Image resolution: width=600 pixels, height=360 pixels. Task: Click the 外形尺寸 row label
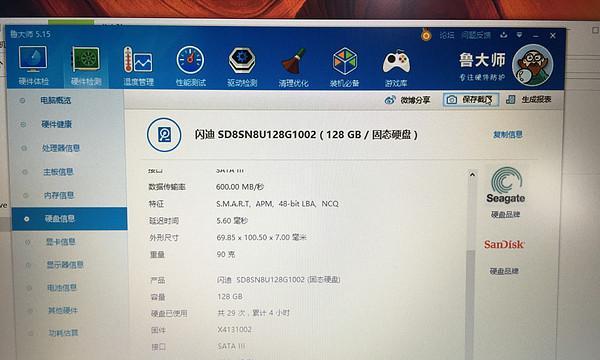point(164,238)
